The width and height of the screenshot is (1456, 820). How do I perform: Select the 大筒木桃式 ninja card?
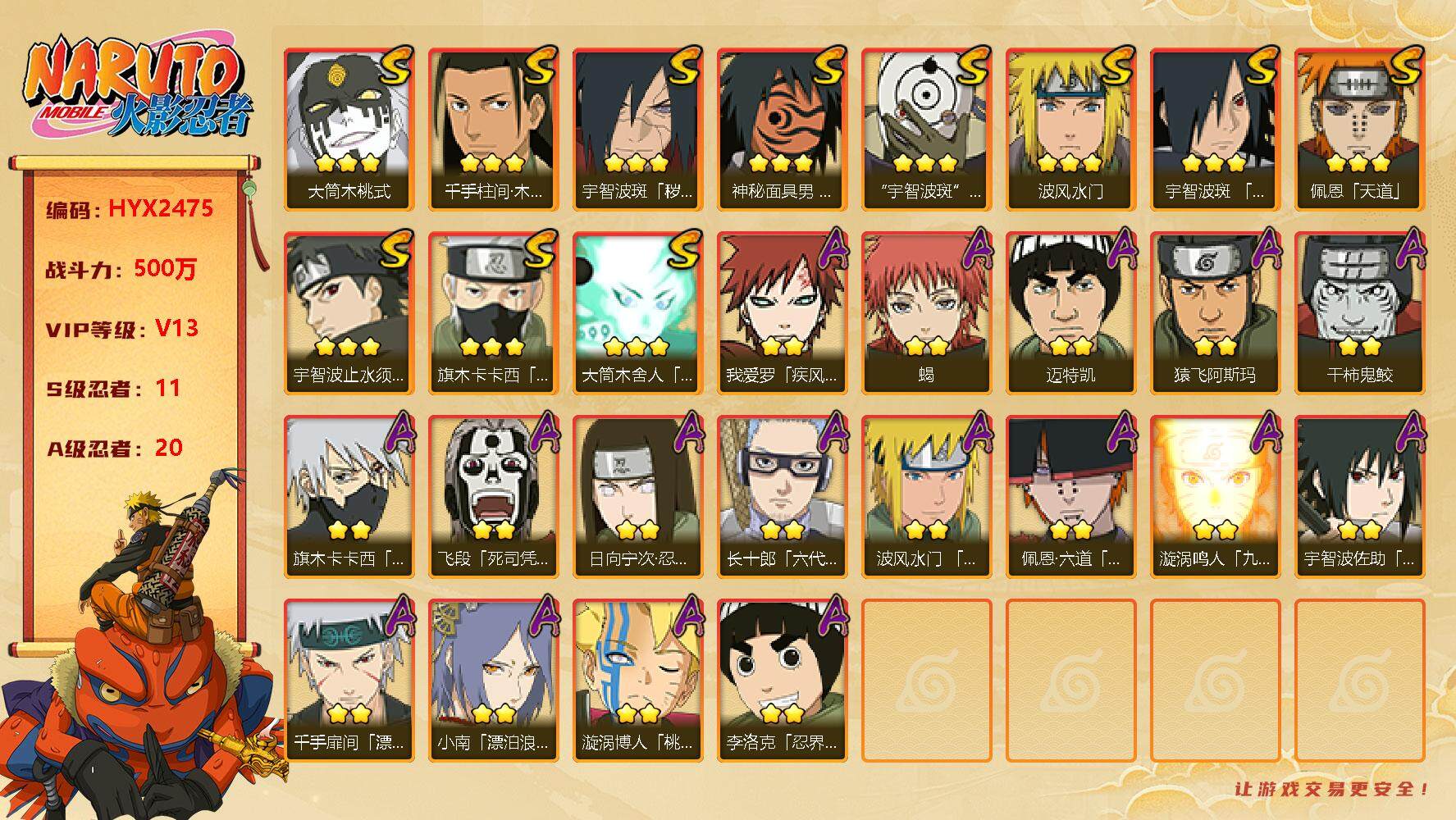click(x=349, y=130)
